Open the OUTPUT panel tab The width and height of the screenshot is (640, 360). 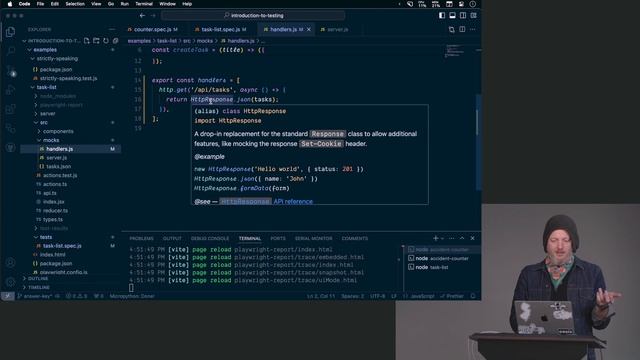click(x=172, y=238)
